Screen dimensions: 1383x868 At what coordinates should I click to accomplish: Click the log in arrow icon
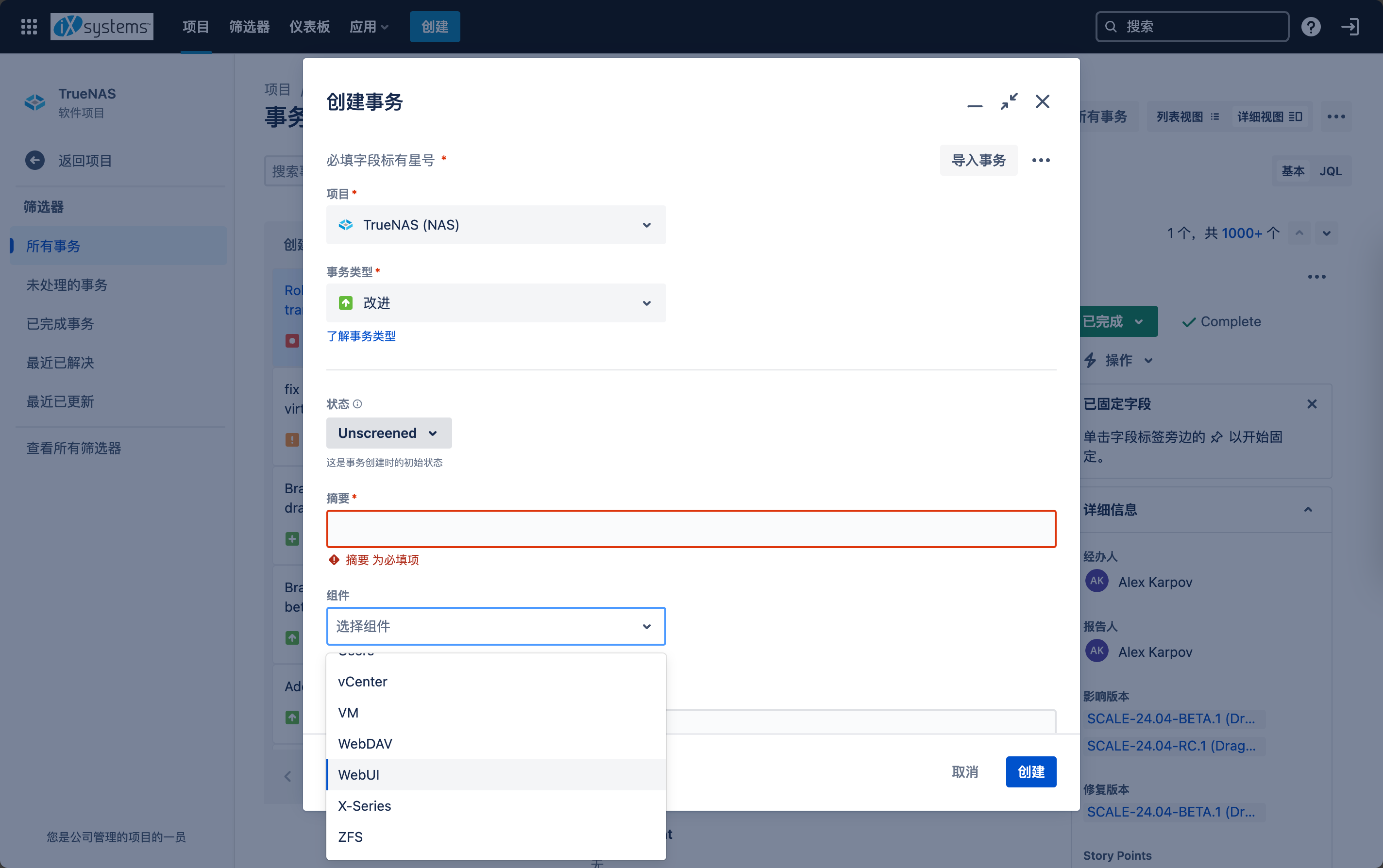[x=1349, y=26]
